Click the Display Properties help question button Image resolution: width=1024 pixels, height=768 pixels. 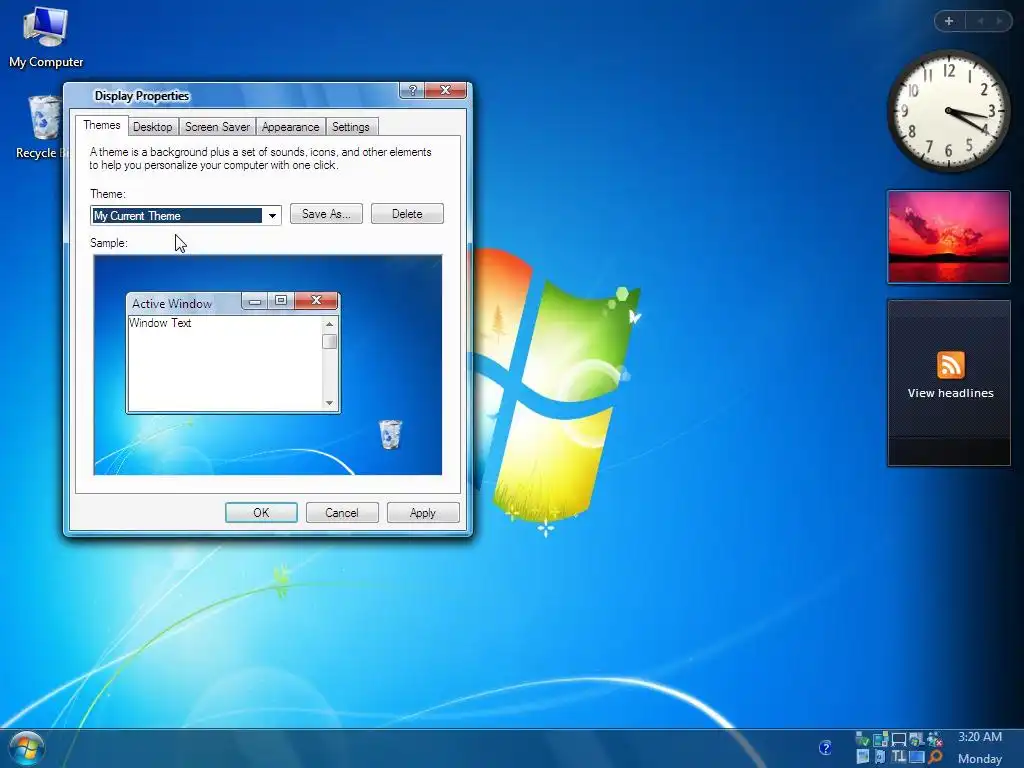tap(412, 90)
